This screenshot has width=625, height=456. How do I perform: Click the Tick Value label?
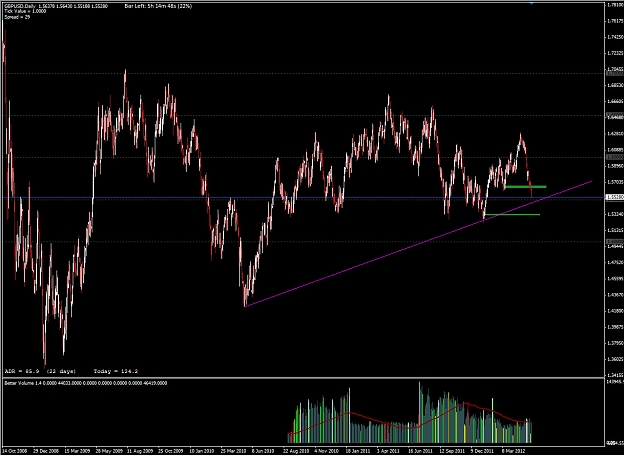coord(25,11)
